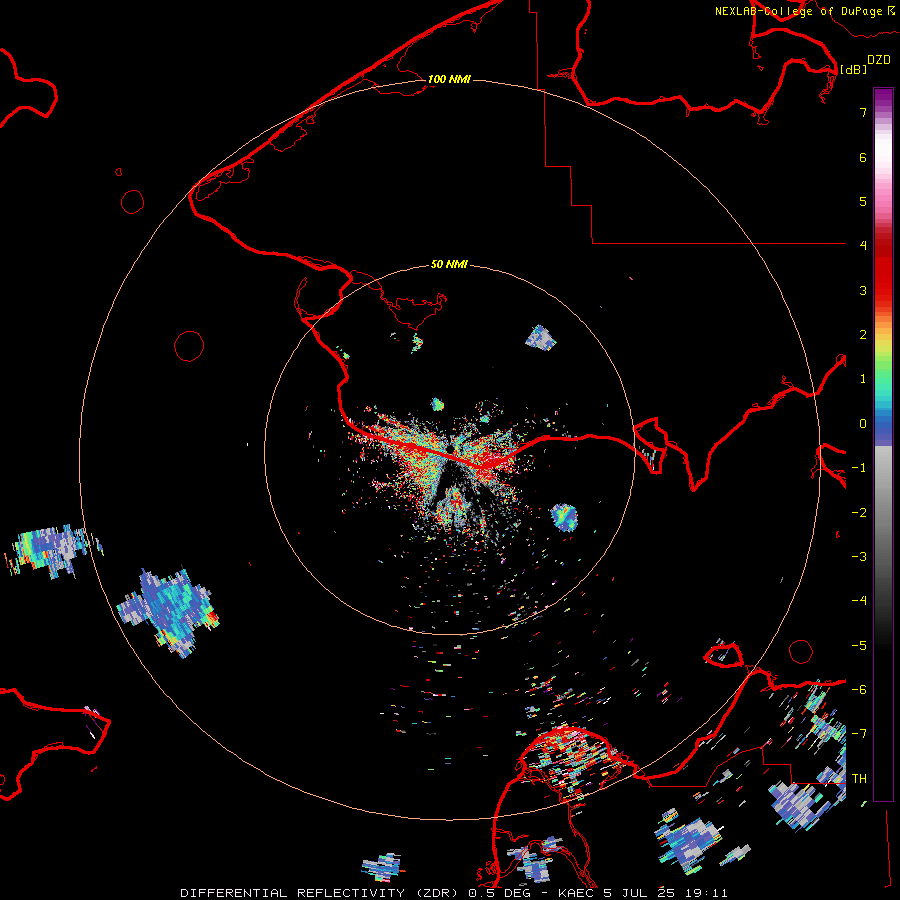Click the 100 NMI range ring label
Image resolution: width=900 pixels, height=900 pixels.
[x=449, y=79]
